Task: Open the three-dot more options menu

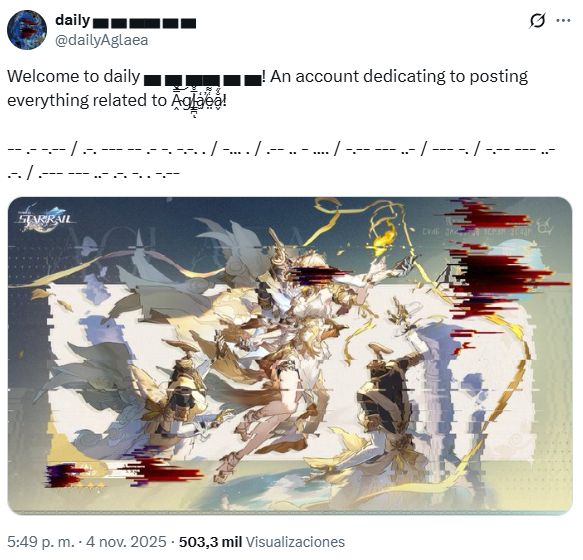Action: click(563, 20)
